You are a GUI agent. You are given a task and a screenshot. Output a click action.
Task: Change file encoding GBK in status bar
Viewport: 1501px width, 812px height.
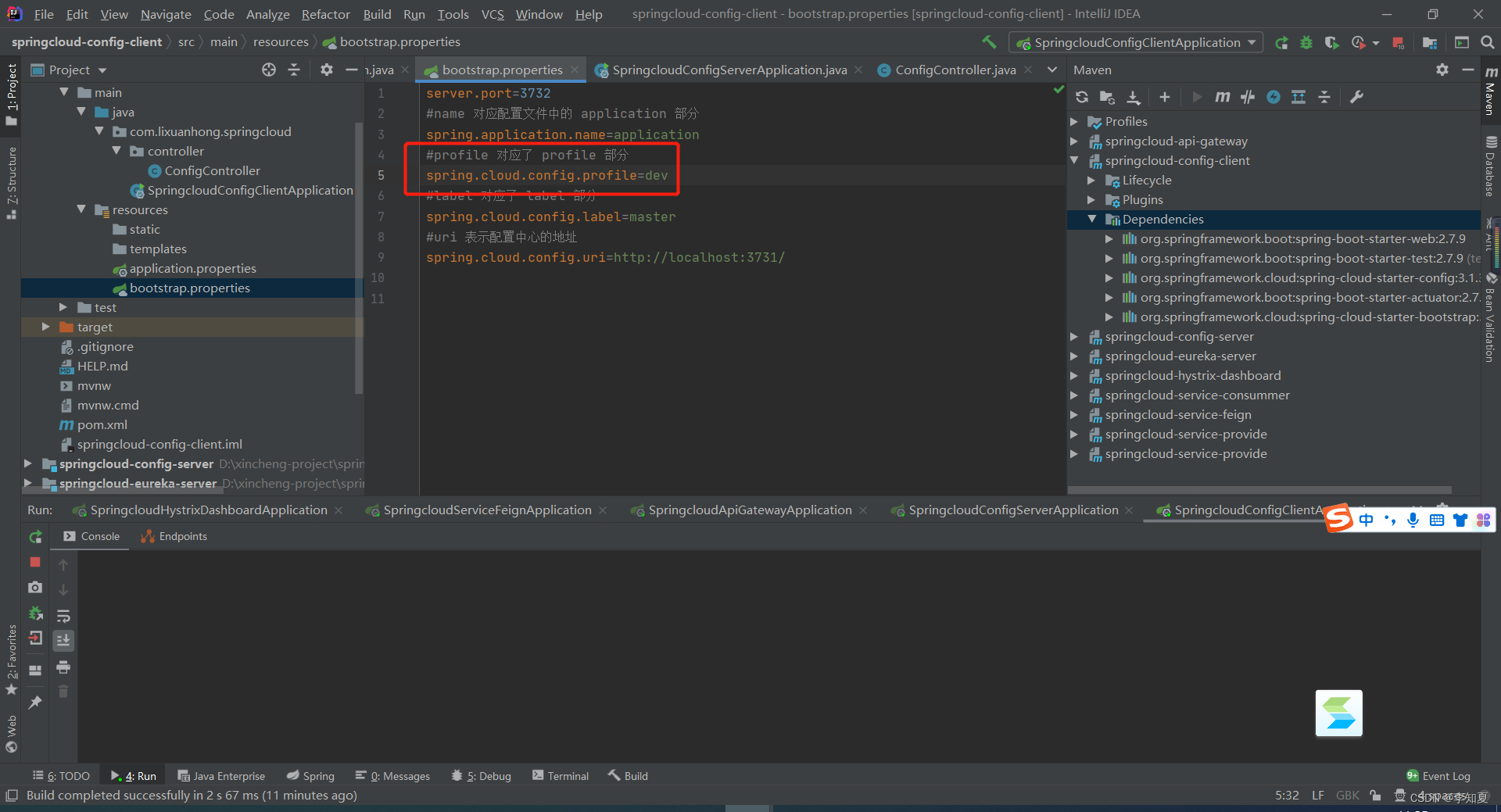[1348, 796]
